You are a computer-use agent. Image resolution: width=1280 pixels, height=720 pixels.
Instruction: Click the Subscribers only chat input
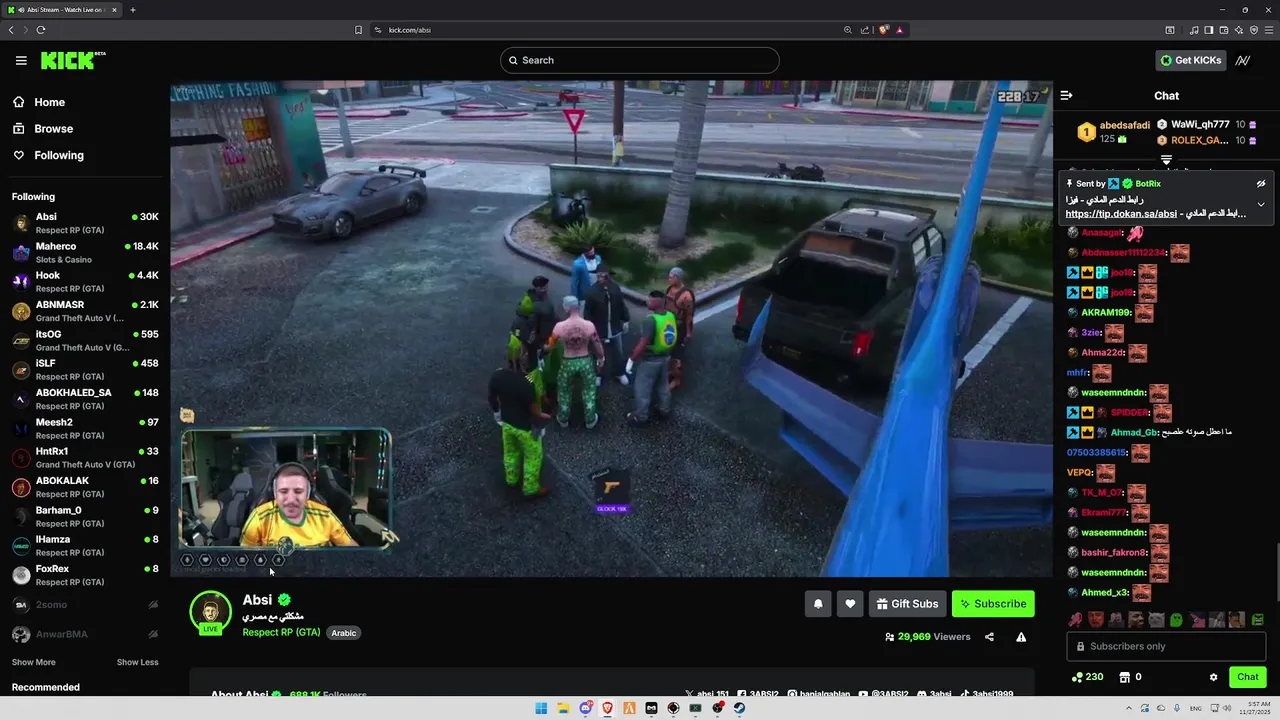tap(1166, 646)
